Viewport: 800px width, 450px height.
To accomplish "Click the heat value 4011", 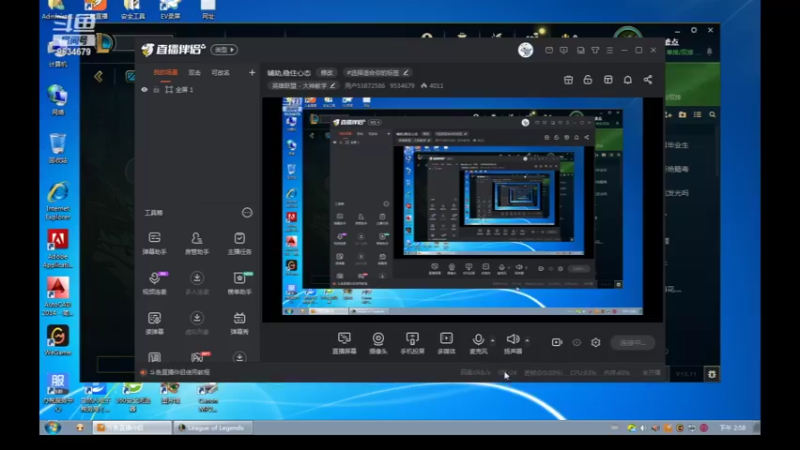I will coord(436,86).
